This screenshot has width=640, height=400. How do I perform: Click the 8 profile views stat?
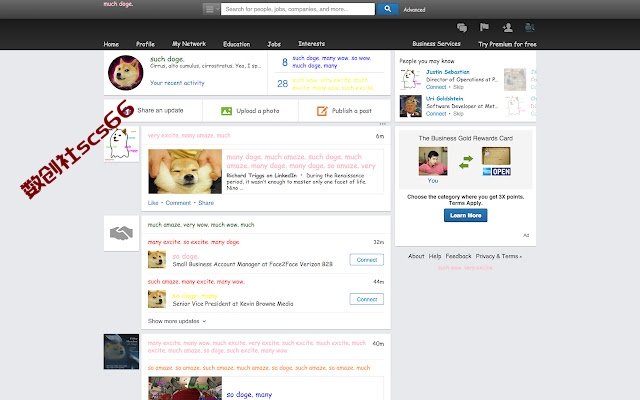click(285, 62)
